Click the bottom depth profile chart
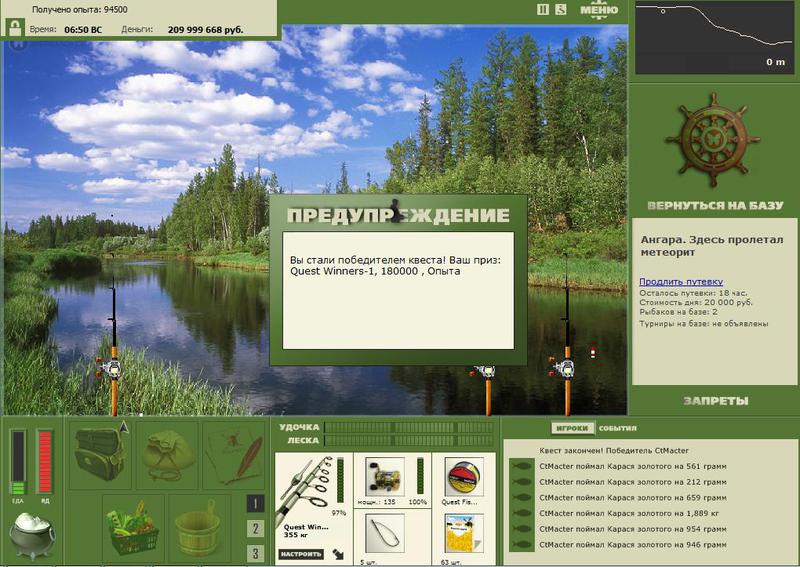This screenshot has width=800, height=567. click(715, 37)
